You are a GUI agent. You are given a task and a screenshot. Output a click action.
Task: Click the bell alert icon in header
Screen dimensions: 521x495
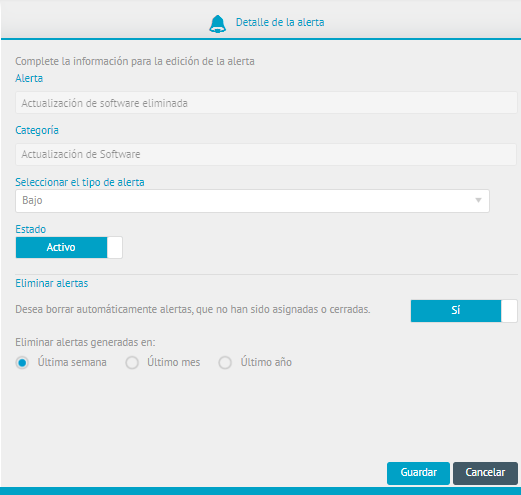coord(218,24)
